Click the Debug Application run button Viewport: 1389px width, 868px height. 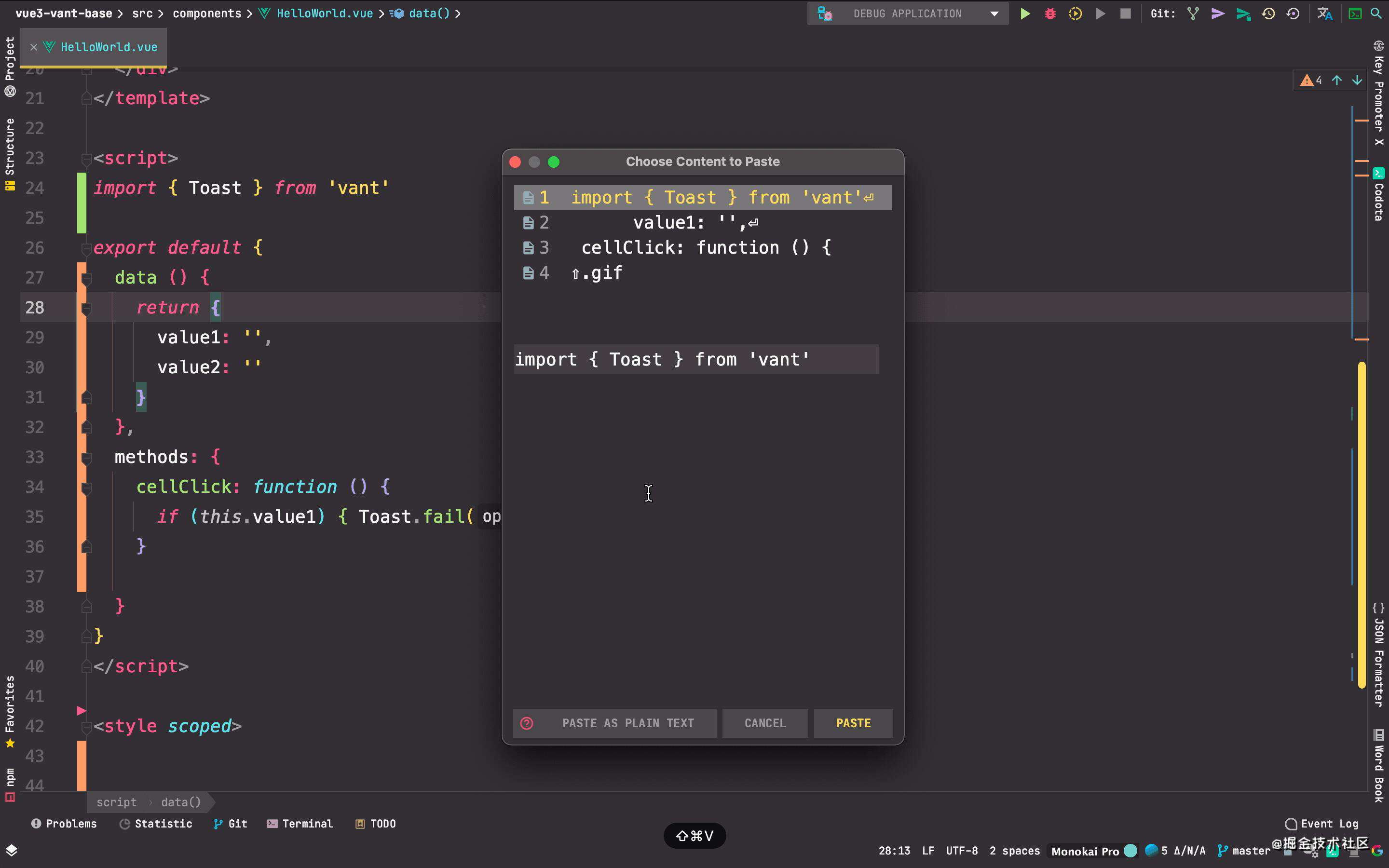[1024, 13]
